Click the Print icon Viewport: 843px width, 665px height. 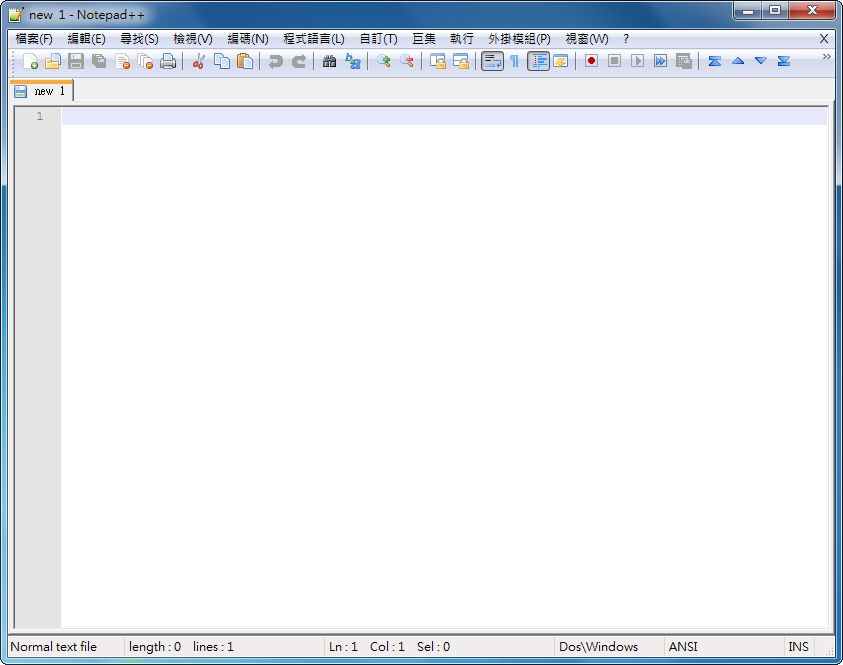(x=168, y=61)
